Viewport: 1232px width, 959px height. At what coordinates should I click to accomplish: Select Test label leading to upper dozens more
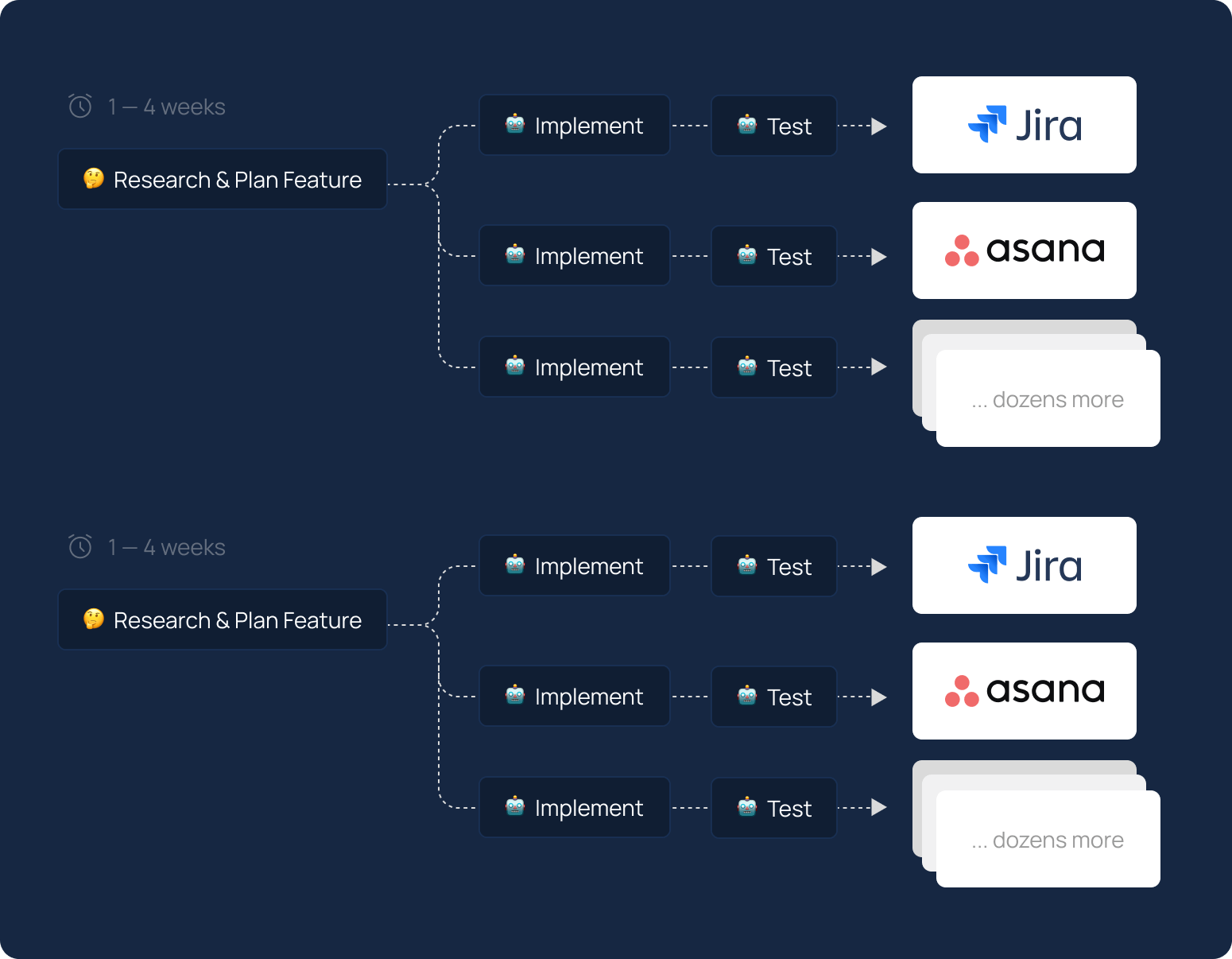pyautogui.click(x=789, y=368)
